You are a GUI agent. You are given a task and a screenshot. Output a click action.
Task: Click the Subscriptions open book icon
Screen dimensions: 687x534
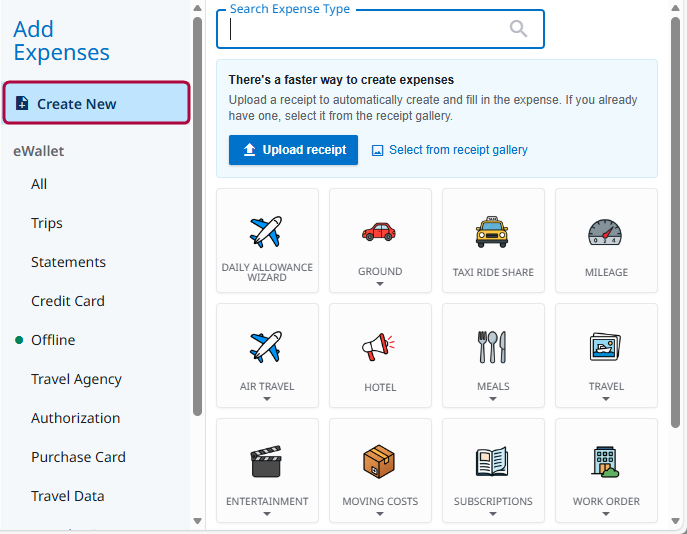coord(492,462)
